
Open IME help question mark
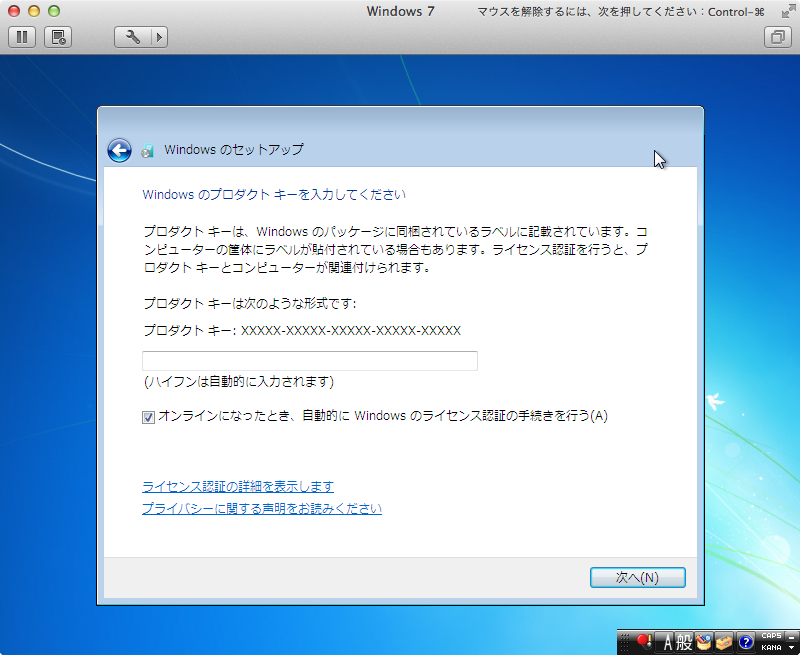click(x=745, y=642)
